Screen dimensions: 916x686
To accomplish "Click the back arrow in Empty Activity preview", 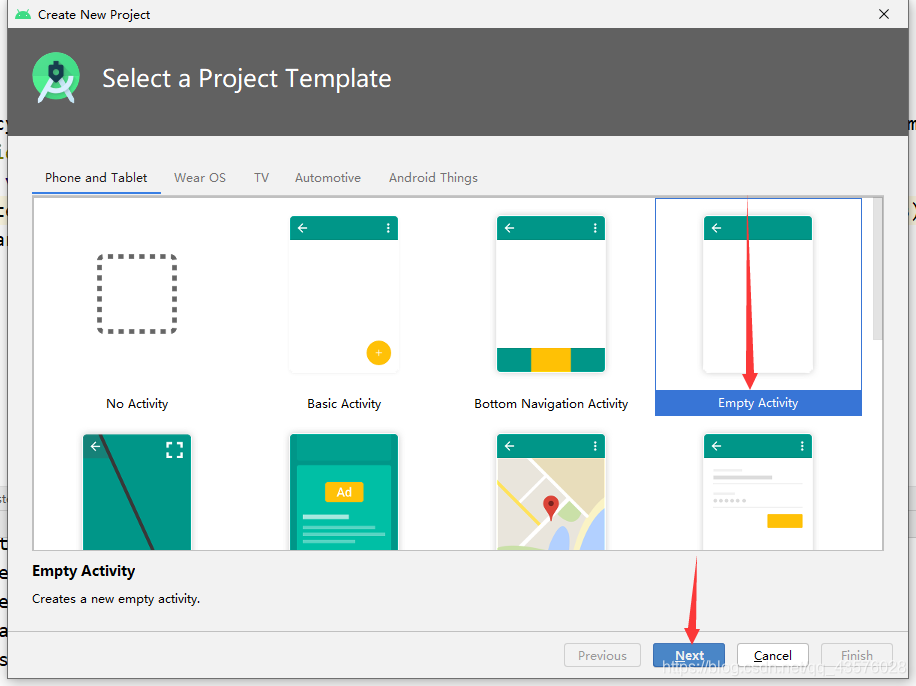I will point(716,228).
